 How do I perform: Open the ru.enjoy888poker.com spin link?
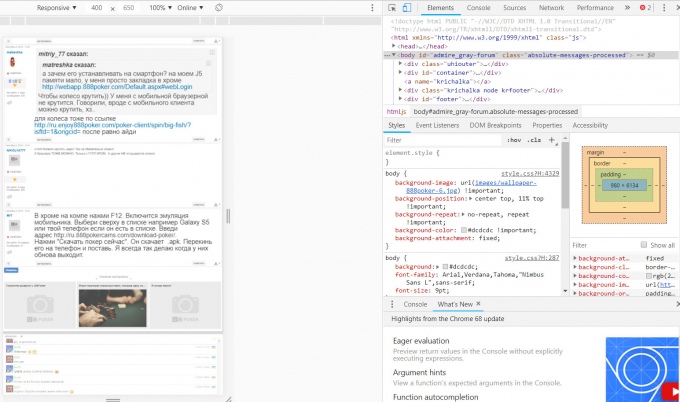coord(112,125)
